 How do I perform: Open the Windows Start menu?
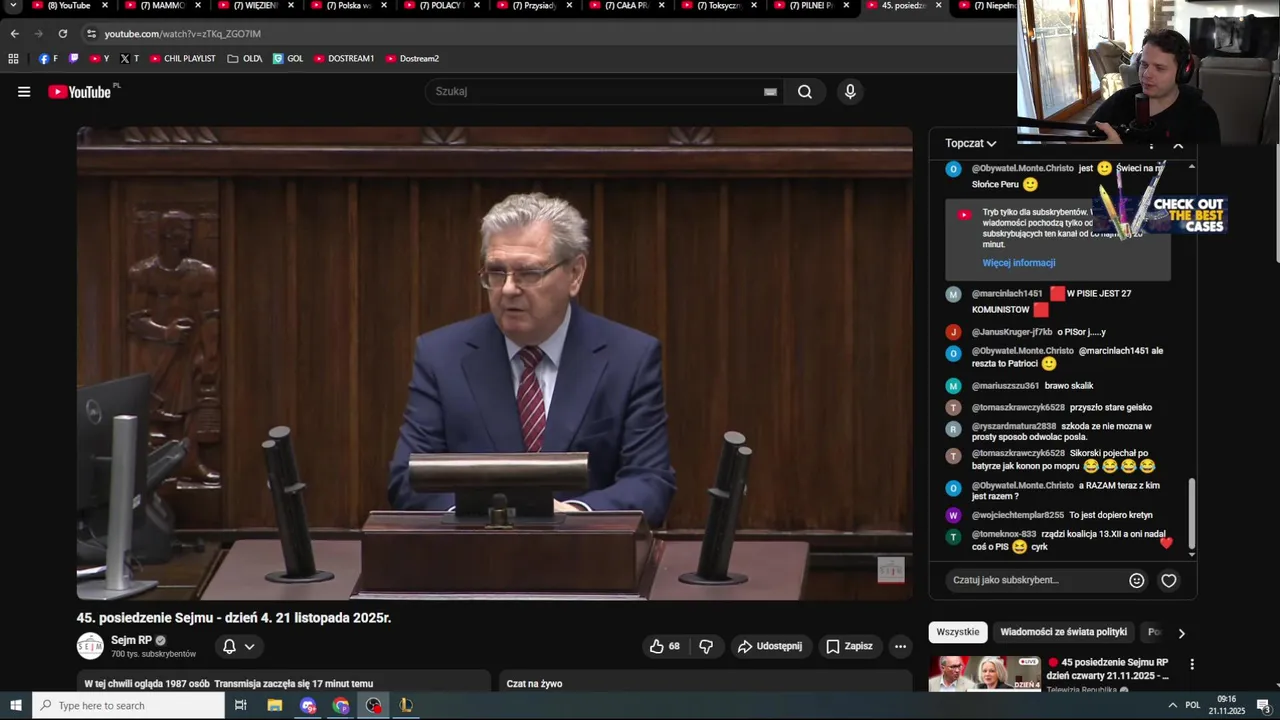(x=15, y=705)
